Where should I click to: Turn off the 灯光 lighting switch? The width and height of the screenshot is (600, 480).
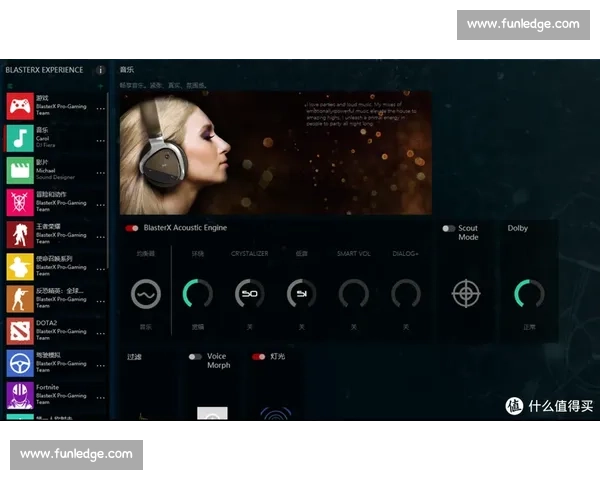(x=259, y=357)
